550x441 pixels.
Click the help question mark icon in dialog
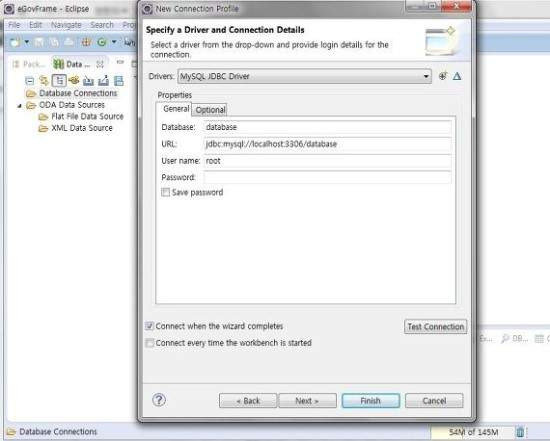click(159, 400)
